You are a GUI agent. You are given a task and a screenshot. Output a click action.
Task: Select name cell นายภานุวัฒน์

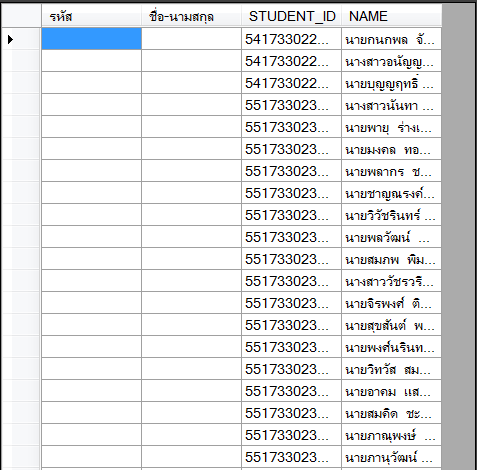click(391, 457)
